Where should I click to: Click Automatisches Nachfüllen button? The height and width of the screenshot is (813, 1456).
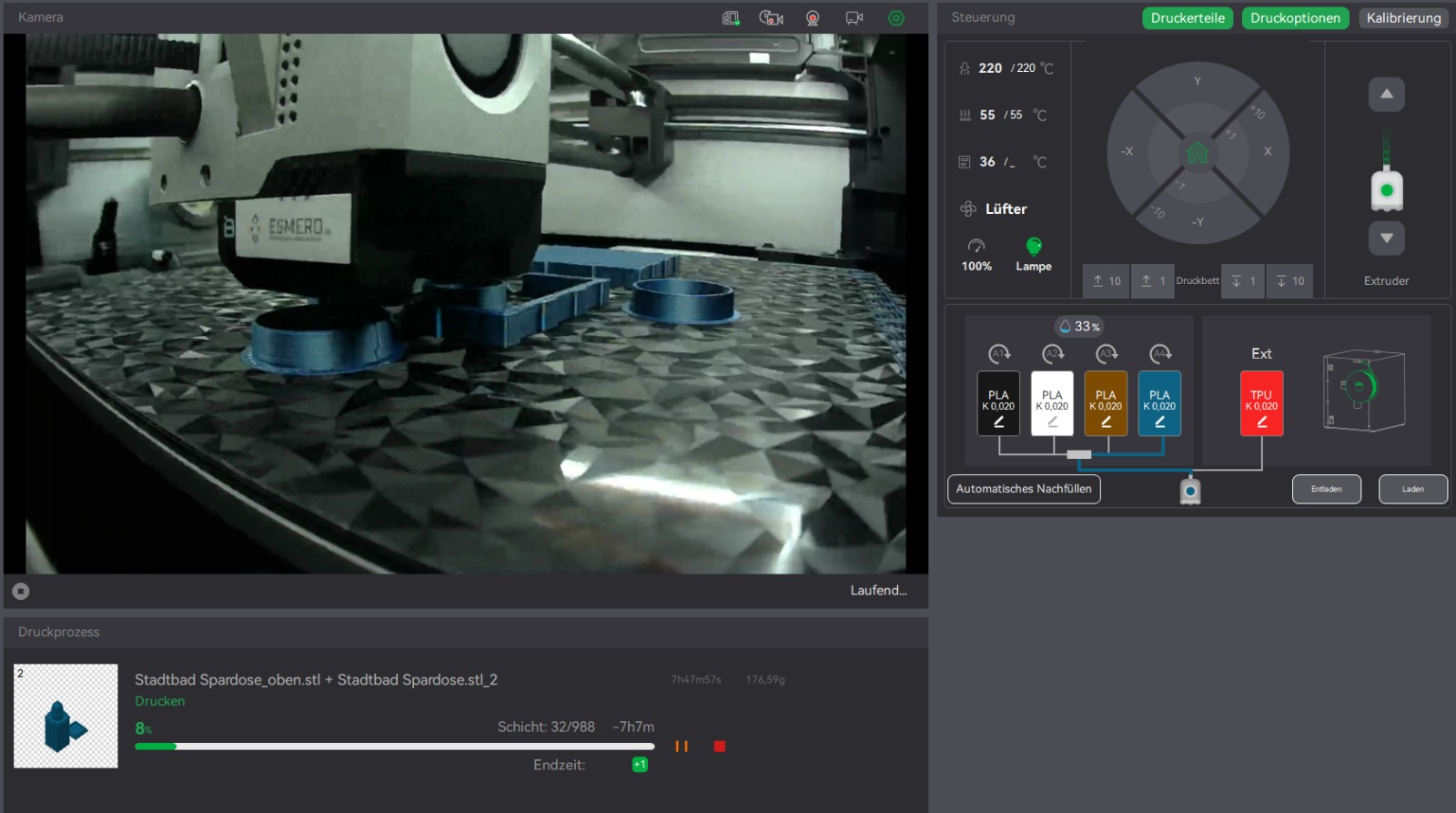point(1024,489)
